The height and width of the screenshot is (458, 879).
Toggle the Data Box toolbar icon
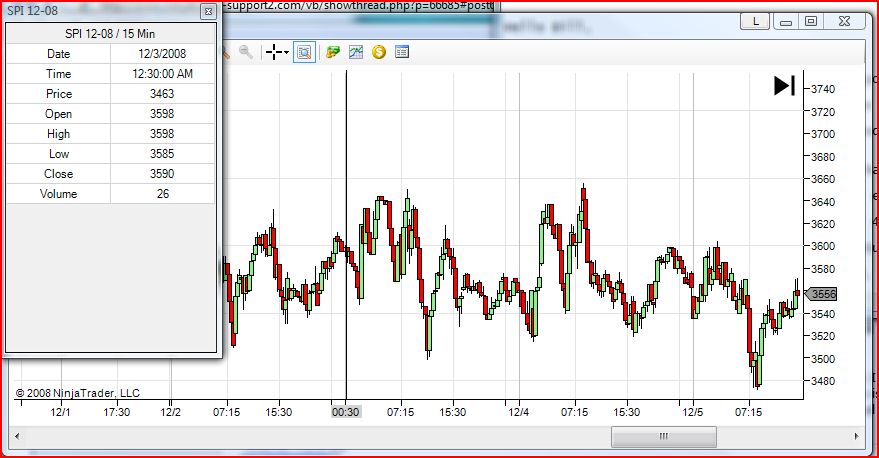point(304,52)
